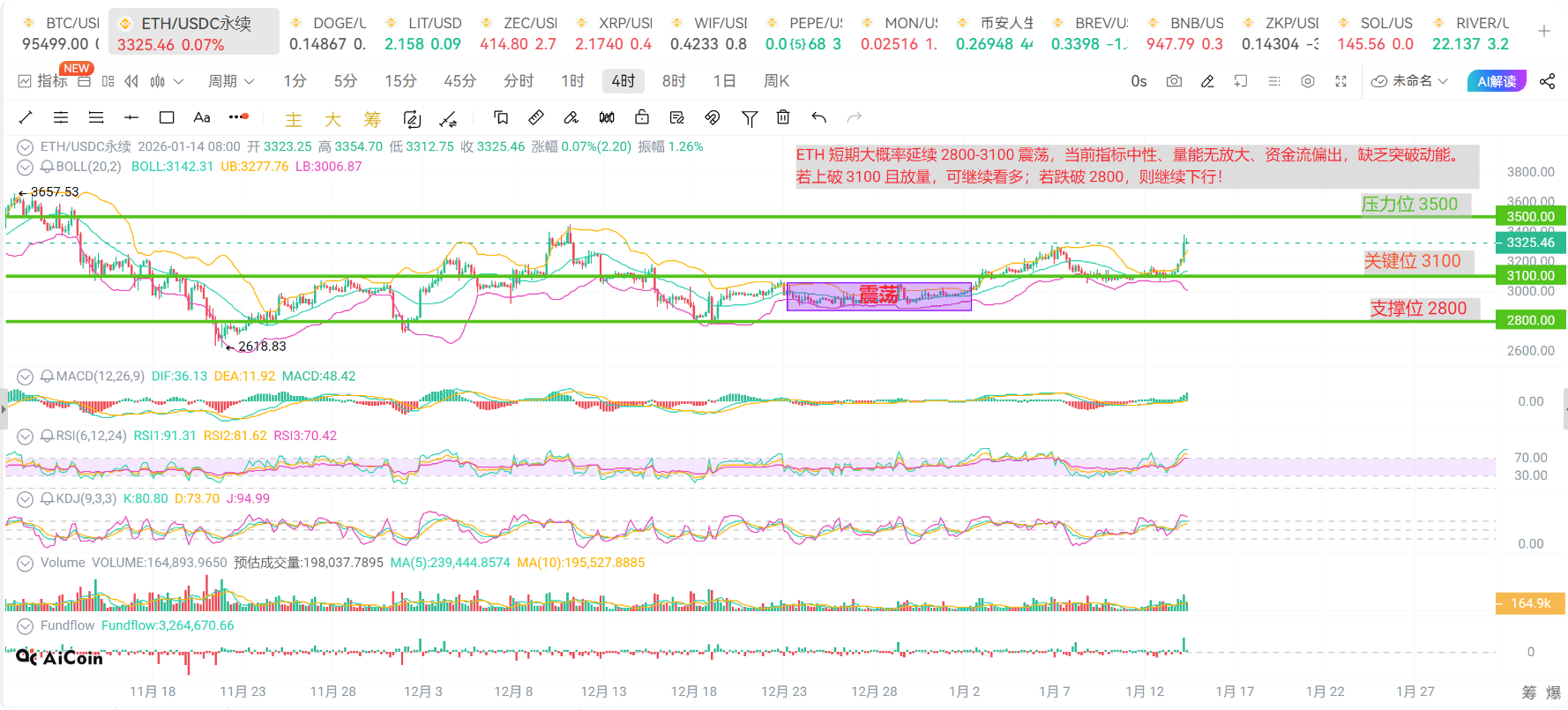Collapse the RSI indicator panel chevron
This screenshot has width=1568, height=710.
[x=26, y=436]
